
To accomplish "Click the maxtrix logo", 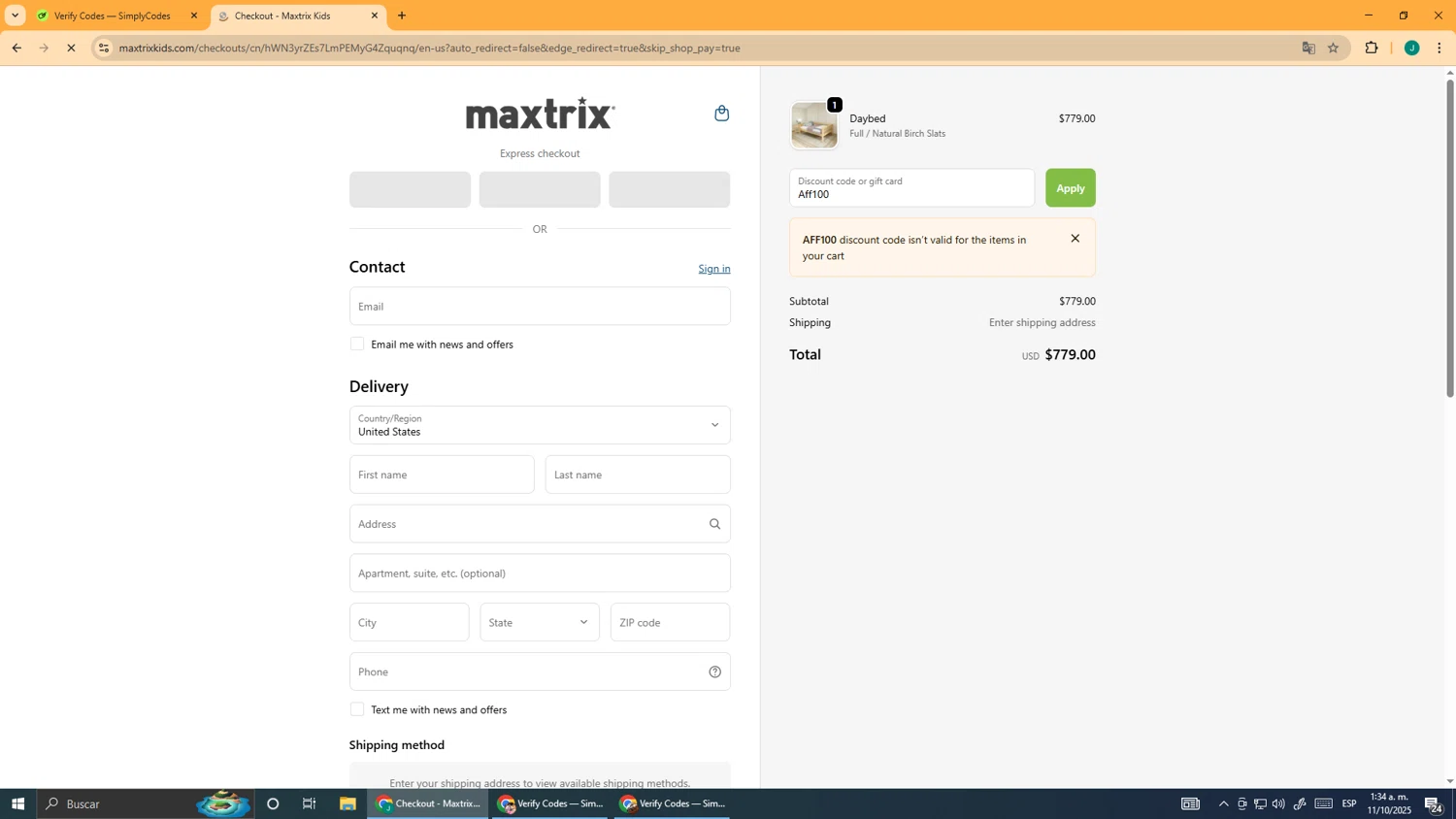I will tap(540, 114).
